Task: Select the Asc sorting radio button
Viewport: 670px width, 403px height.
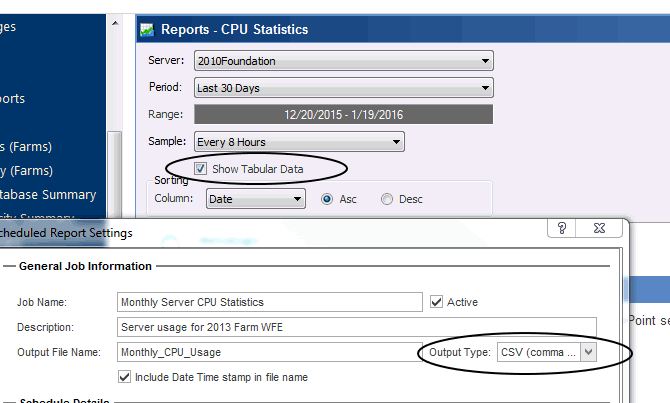Action: (x=327, y=199)
